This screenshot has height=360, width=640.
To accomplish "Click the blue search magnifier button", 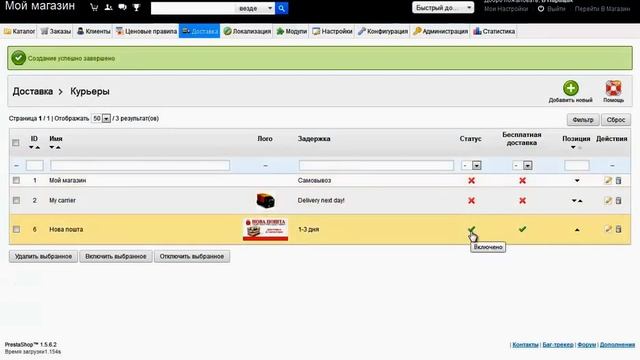I will (282, 8).
